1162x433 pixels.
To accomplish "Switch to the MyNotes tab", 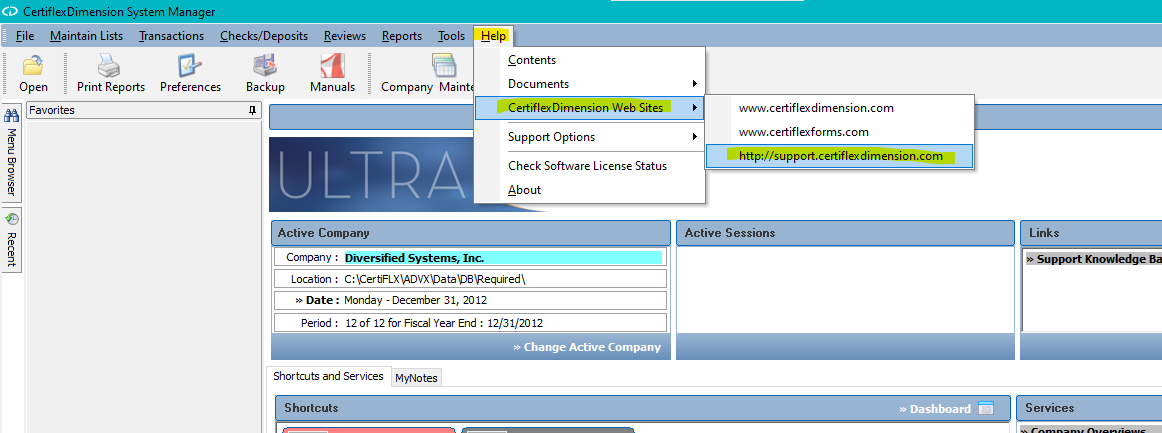I will click(x=416, y=378).
